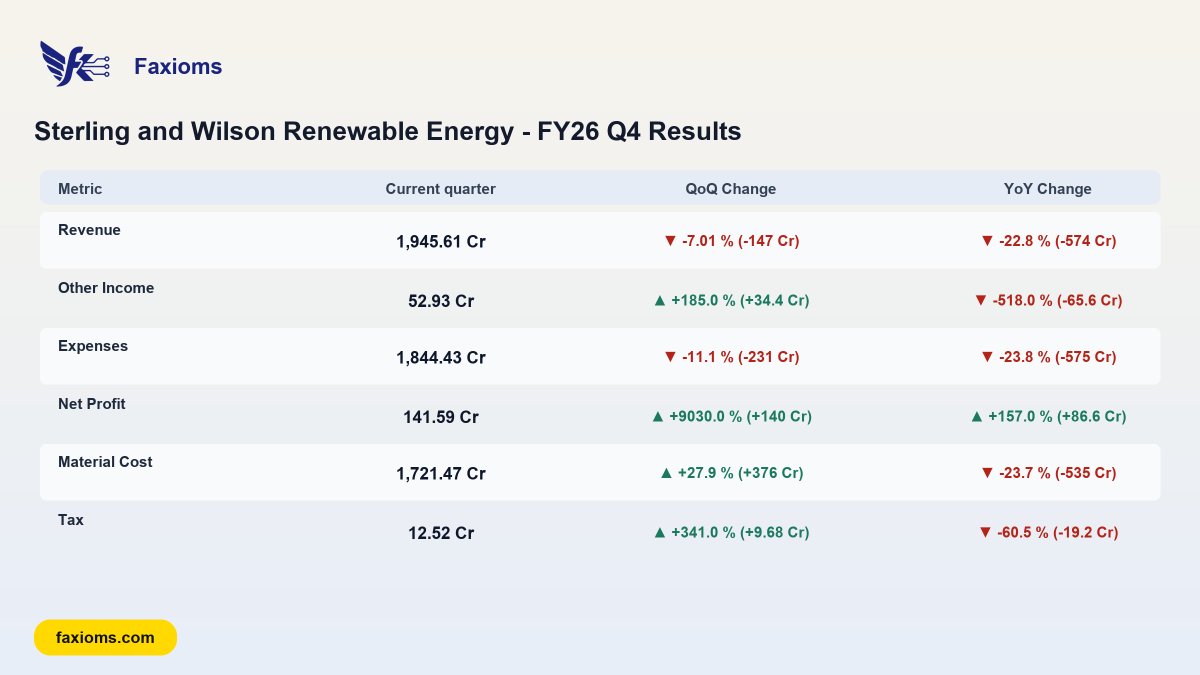Click Material Cost QoQ change +27.9 %
Screen dimensions: 1200x675
(x=731, y=473)
